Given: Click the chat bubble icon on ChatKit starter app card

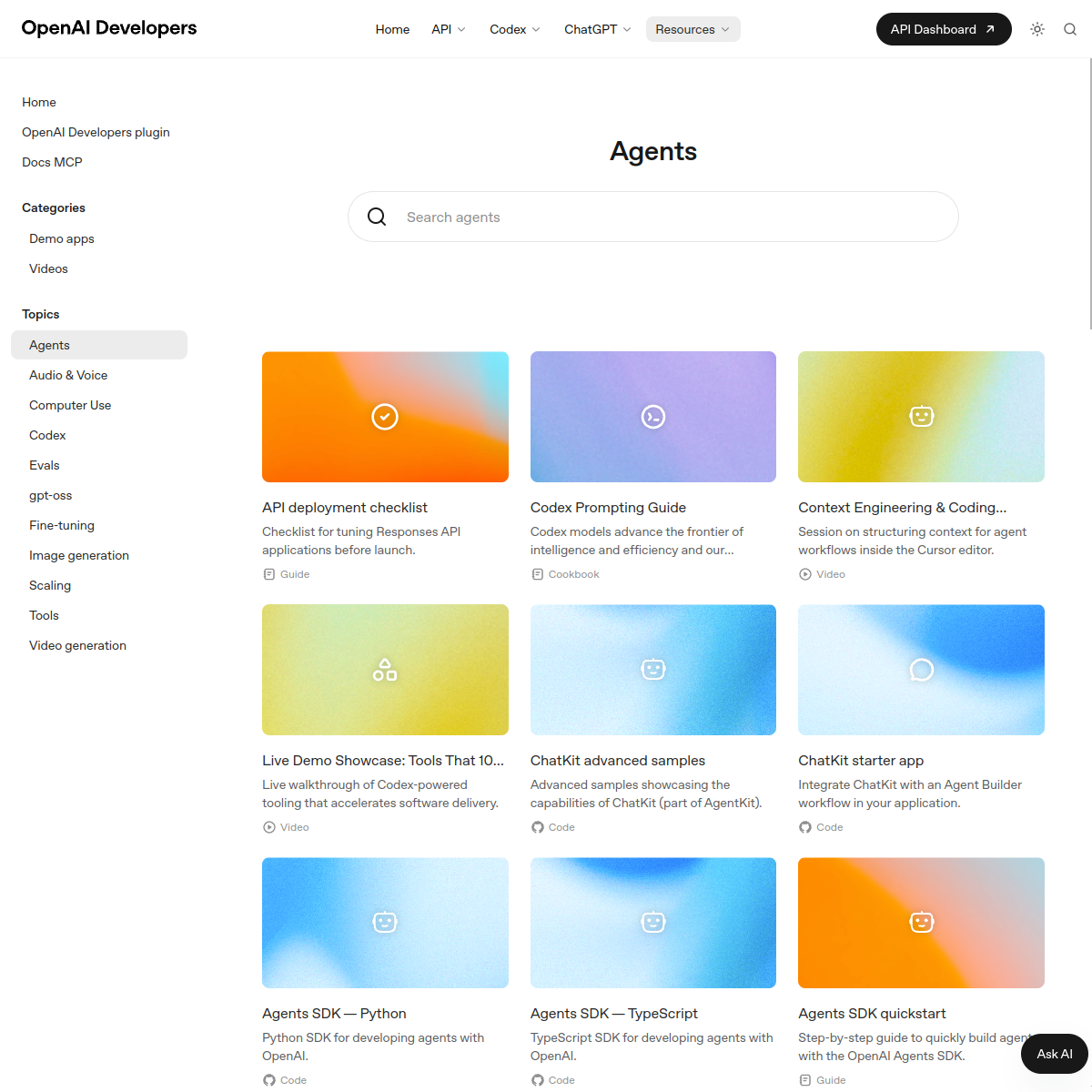Looking at the screenshot, I should tap(922, 670).
